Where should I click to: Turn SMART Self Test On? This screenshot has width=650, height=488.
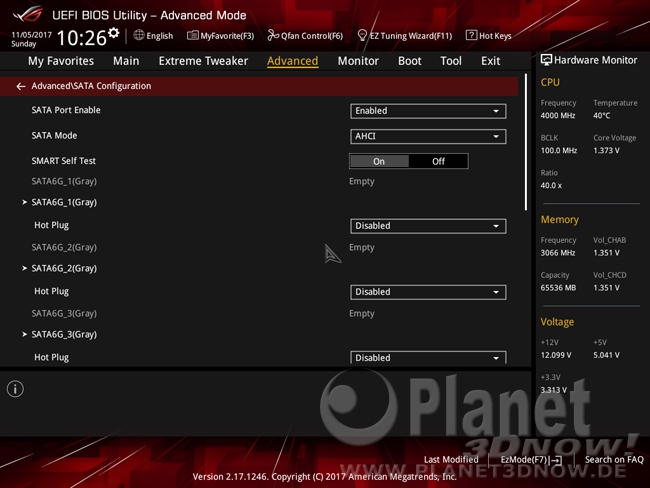(379, 161)
